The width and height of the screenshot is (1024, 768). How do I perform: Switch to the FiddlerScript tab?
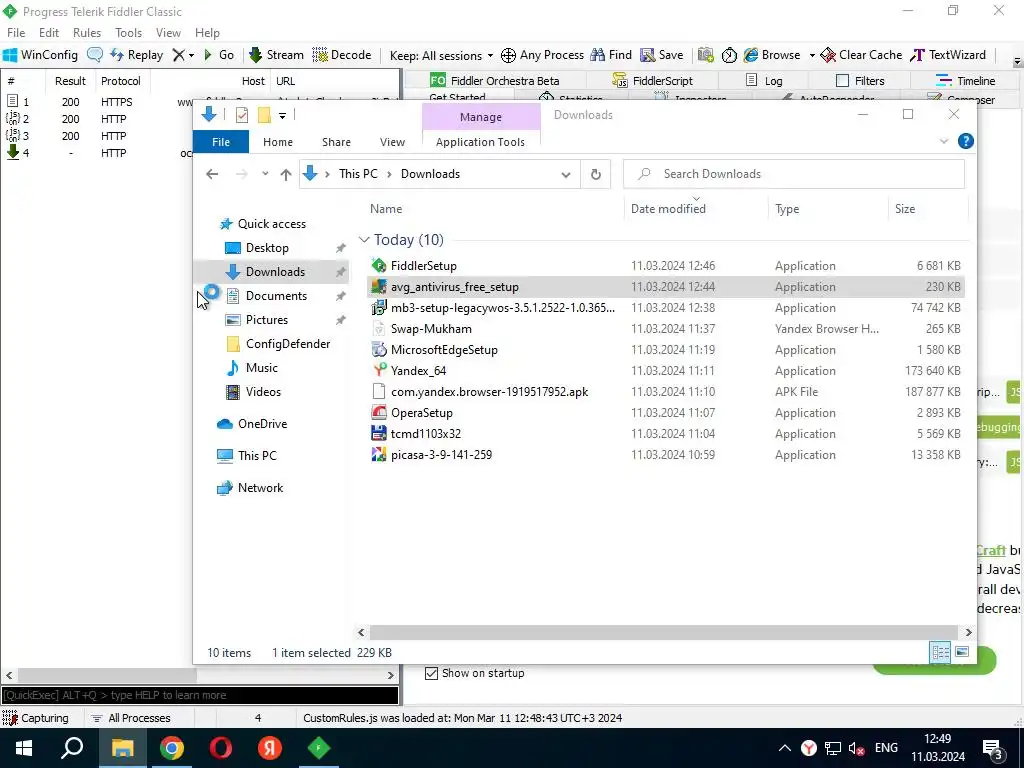[652, 80]
